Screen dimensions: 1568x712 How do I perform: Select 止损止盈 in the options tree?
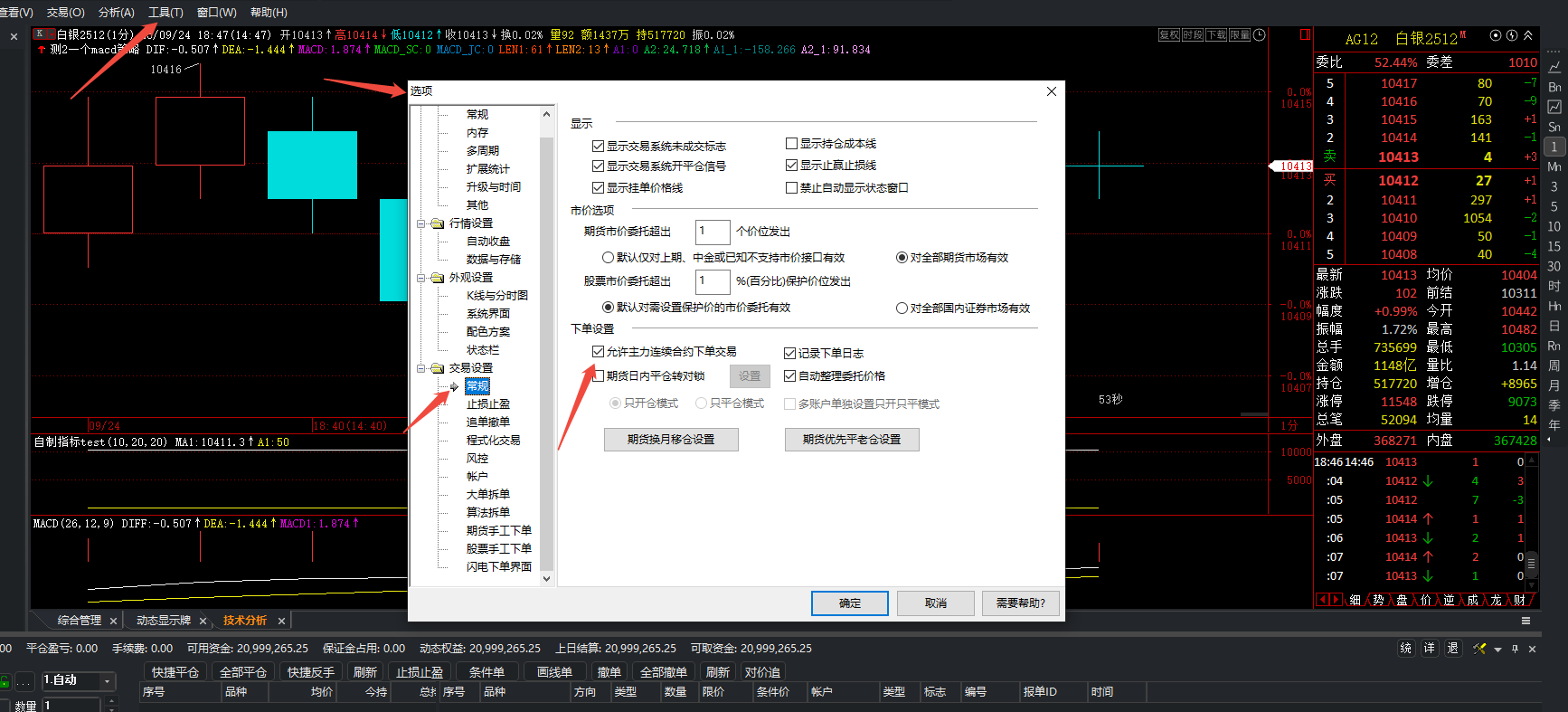[x=488, y=404]
